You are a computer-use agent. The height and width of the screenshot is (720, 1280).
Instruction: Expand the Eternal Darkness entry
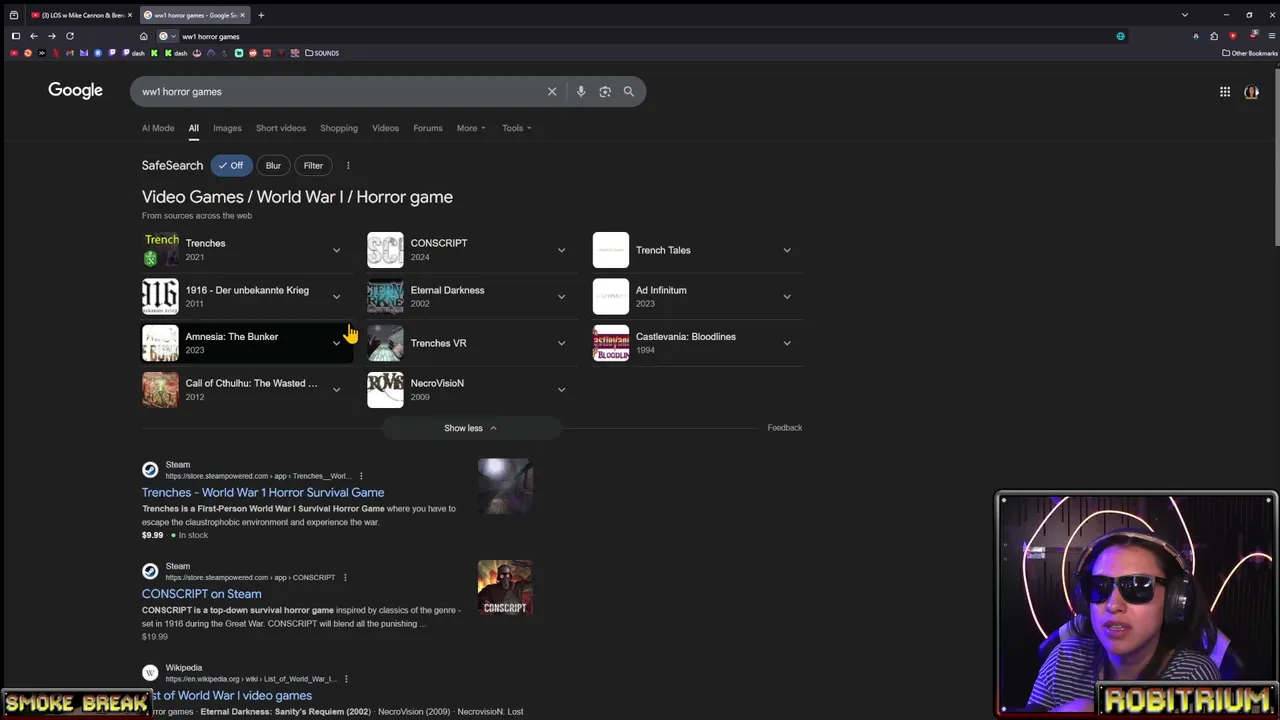coord(561,297)
